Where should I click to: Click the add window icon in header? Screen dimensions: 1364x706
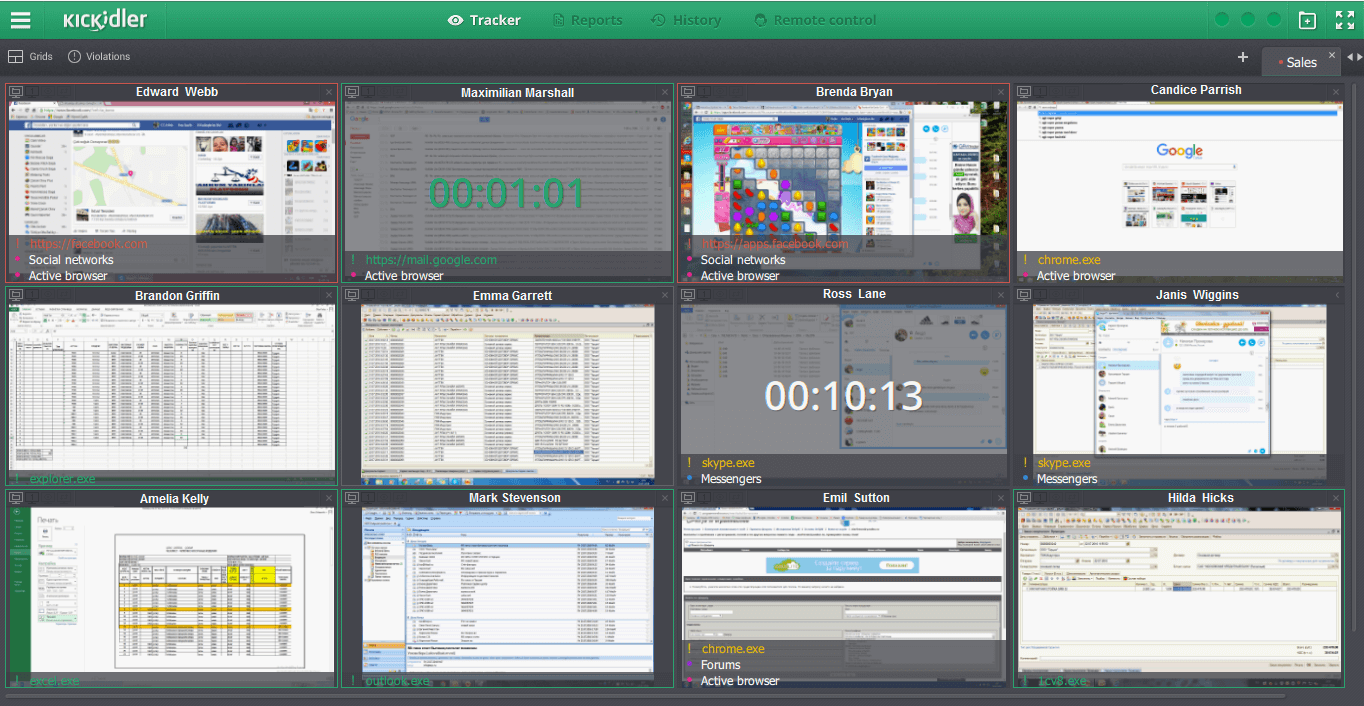click(x=1307, y=20)
